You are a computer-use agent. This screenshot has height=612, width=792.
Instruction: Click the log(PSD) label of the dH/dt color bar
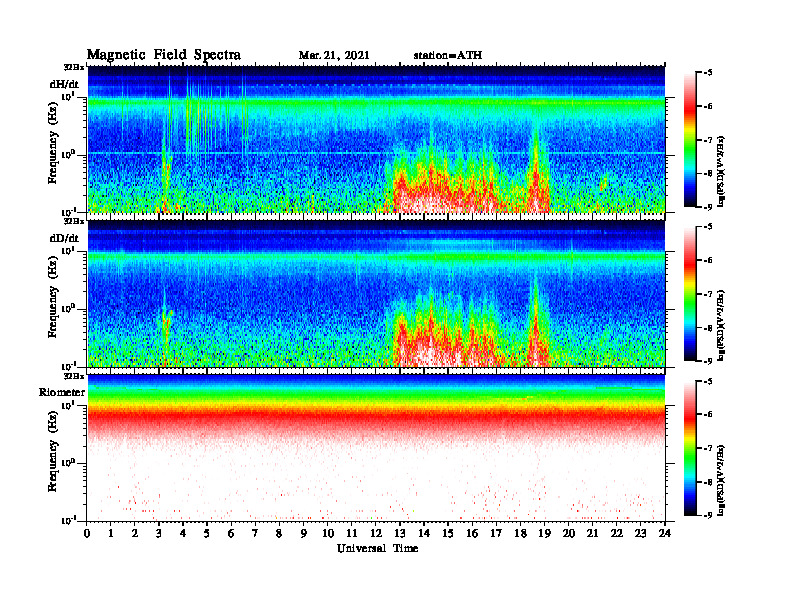click(721, 171)
